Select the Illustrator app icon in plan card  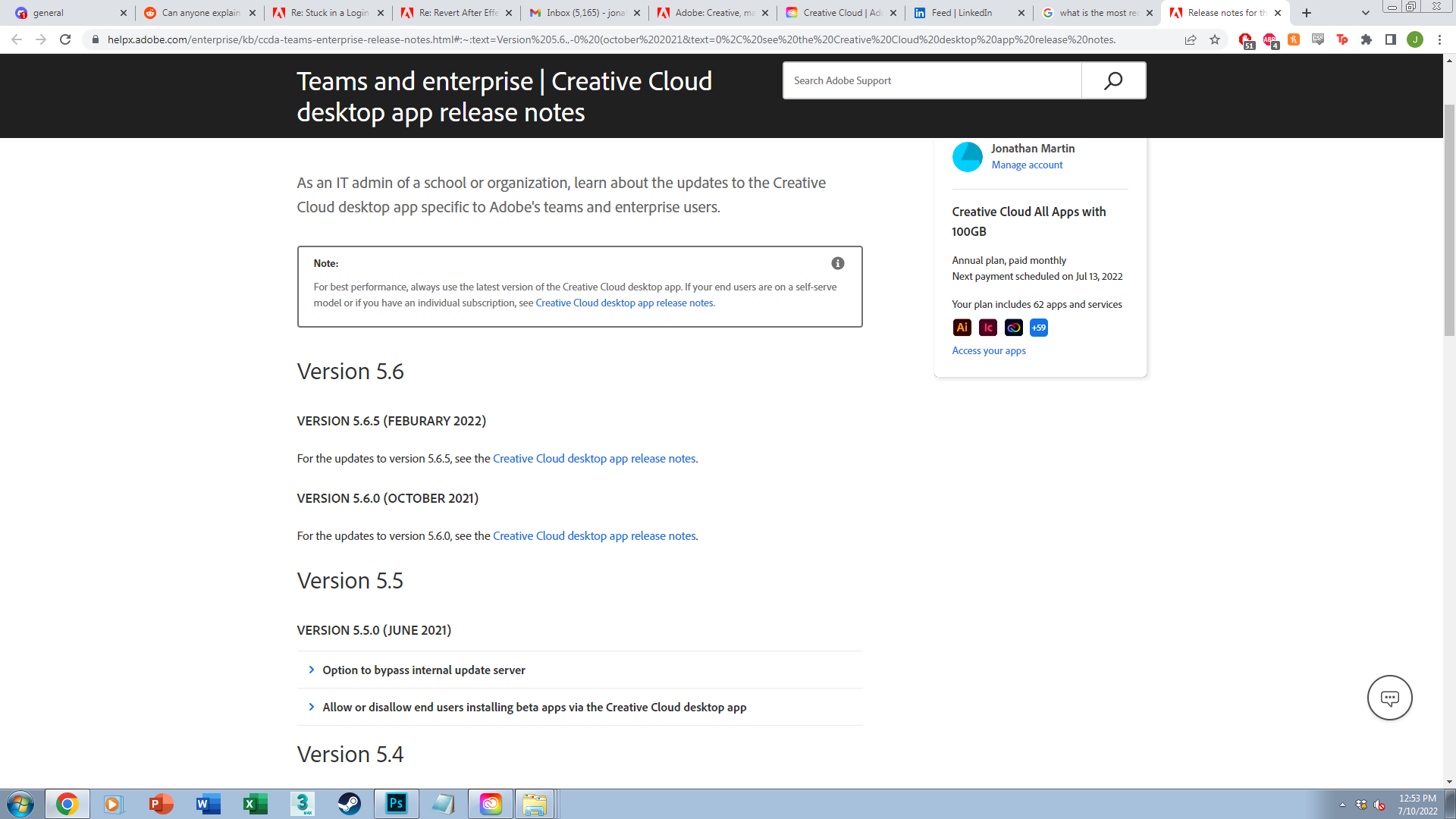click(962, 327)
